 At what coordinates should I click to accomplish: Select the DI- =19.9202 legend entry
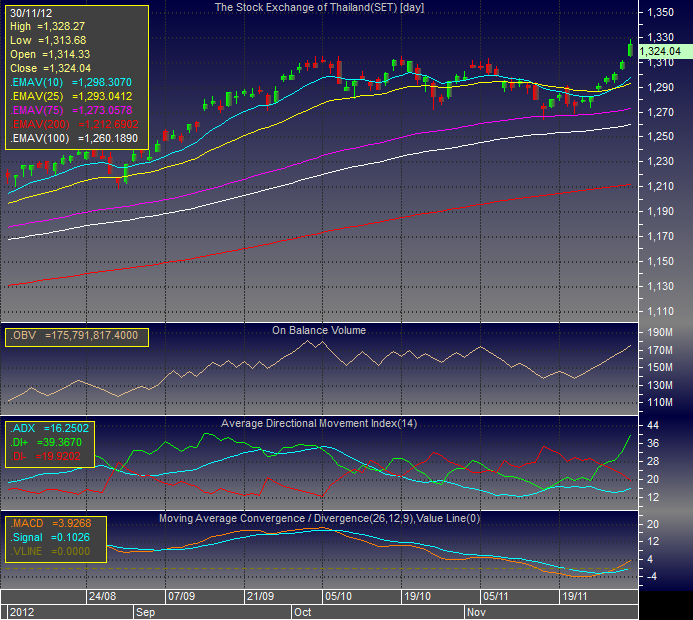[x=46, y=456]
